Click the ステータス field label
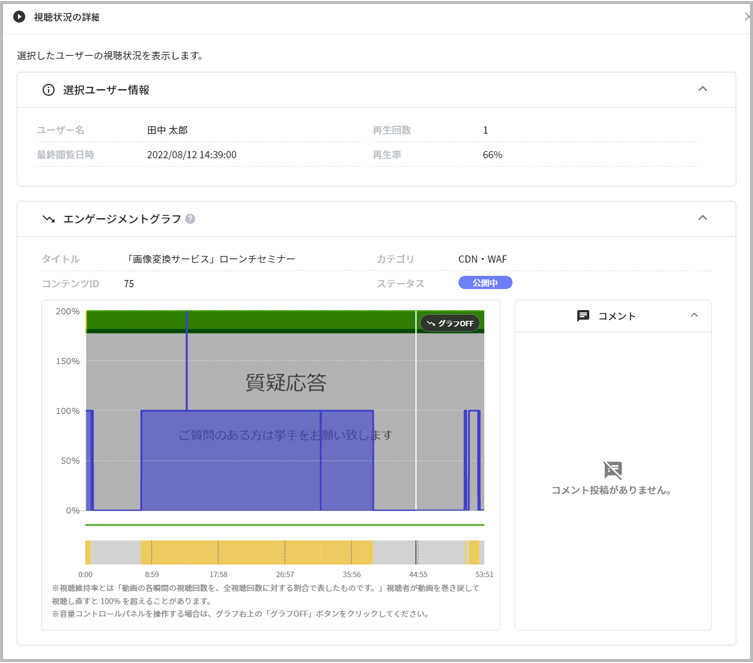The height and width of the screenshot is (663, 753). click(x=401, y=284)
